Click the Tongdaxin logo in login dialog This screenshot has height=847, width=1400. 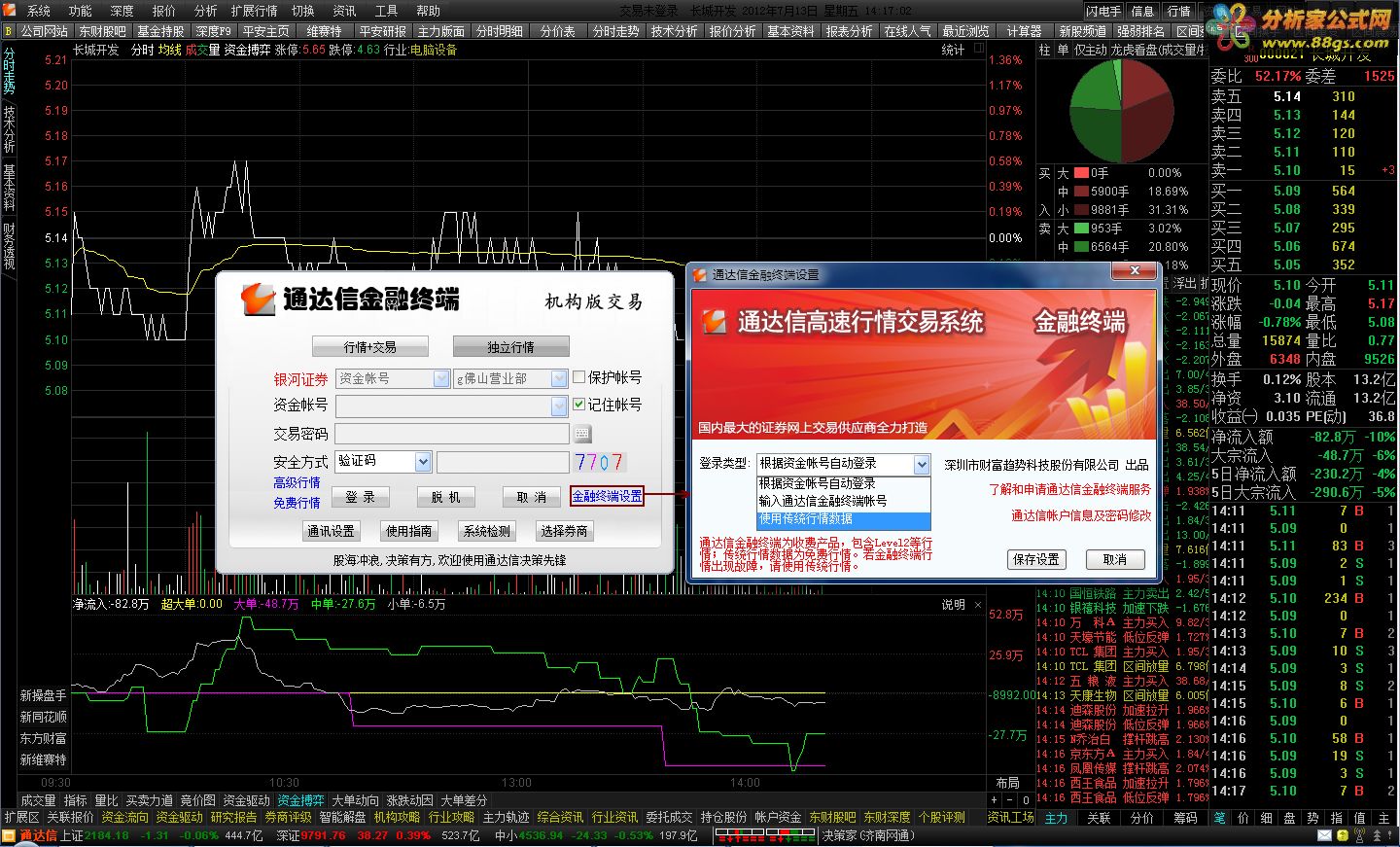point(258,300)
